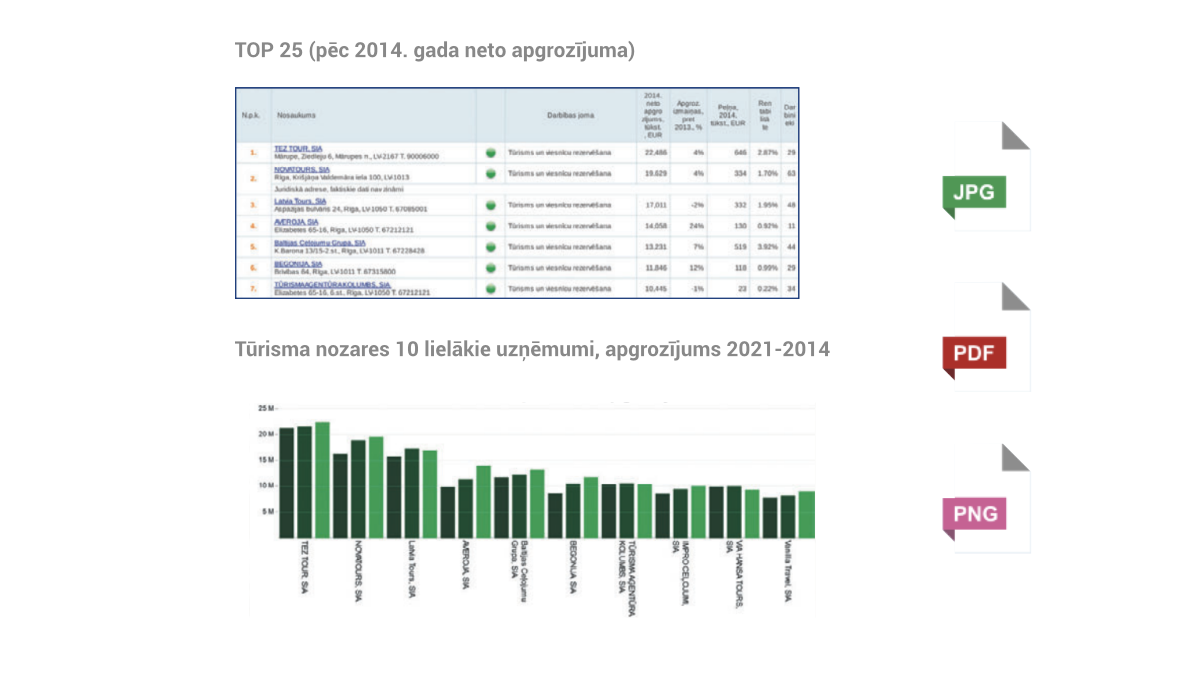Click green status dot in NOVATOURS row
This screenshot has width=1200, height=675.
tap(490, 174)
